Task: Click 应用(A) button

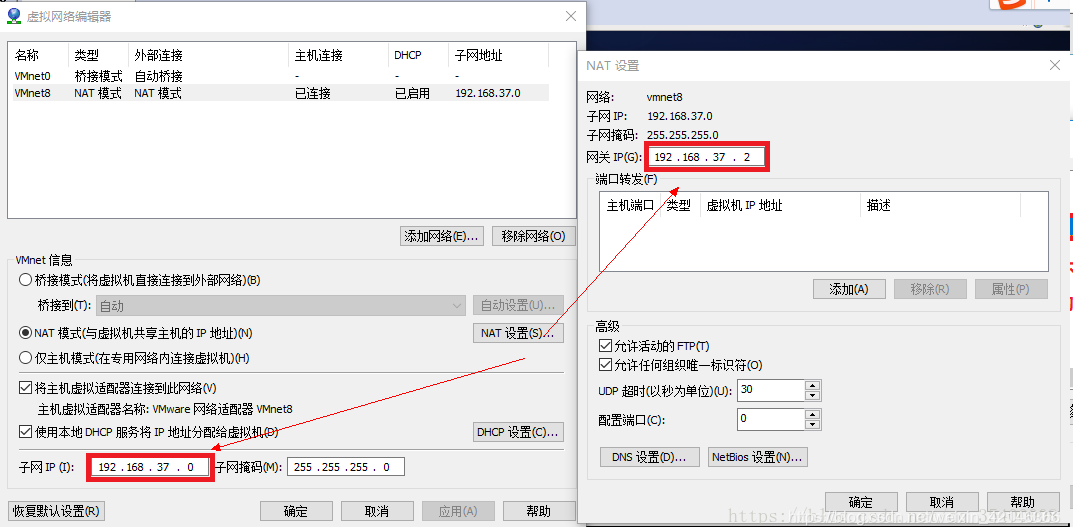Action: point(458,511)
